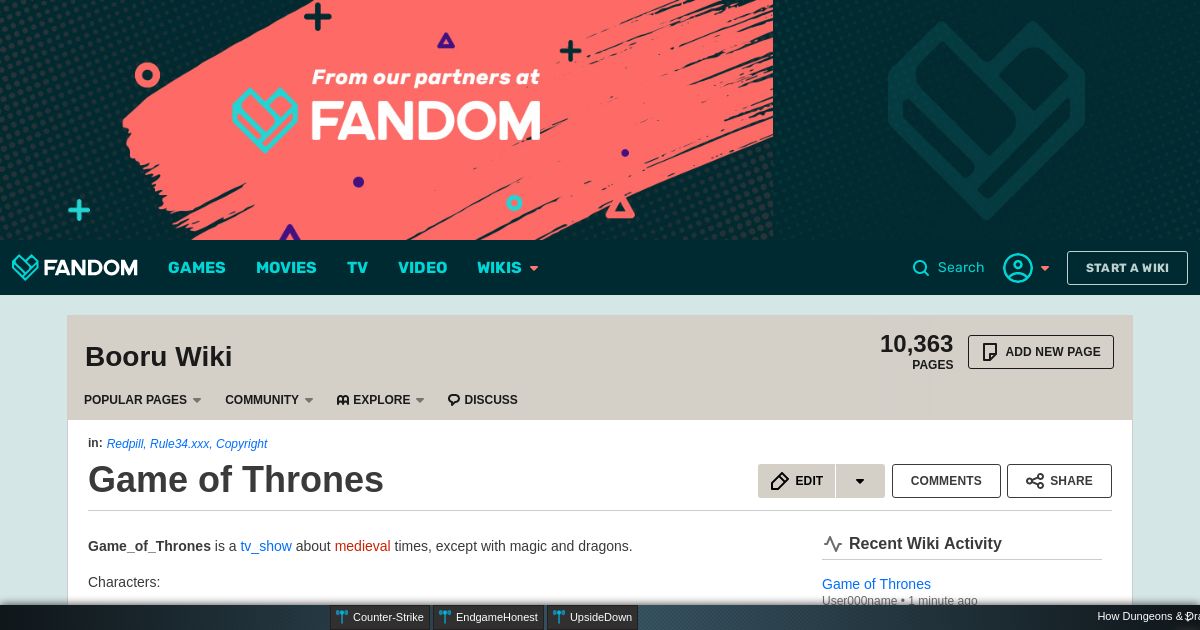Open the Games navigation item
1200x630 pixels.
coord(197,268)
